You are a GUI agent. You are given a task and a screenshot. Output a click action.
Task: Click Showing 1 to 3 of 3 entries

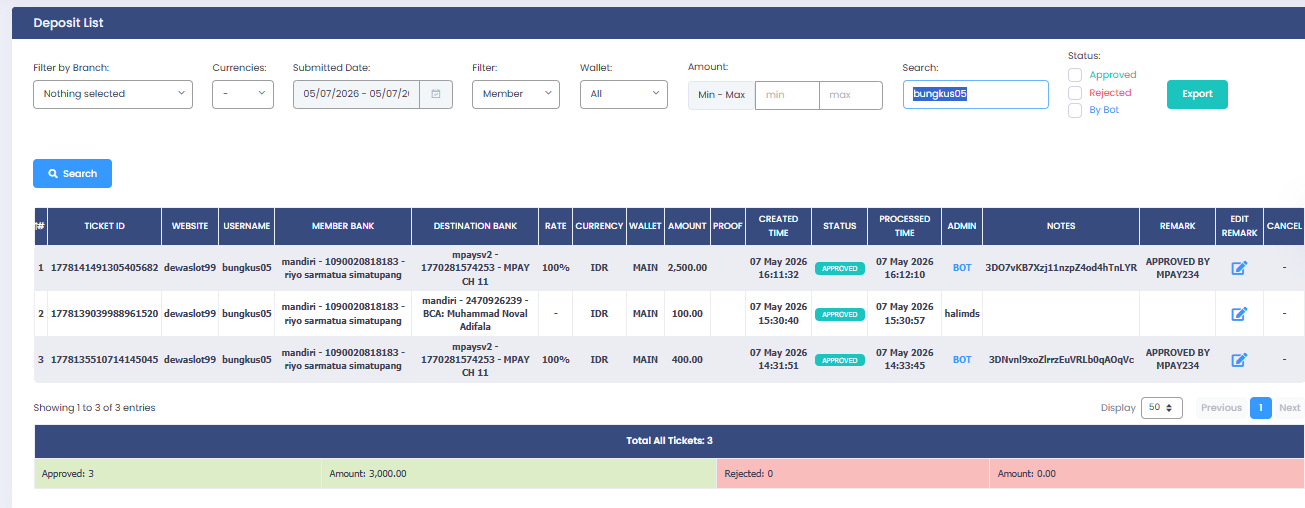pyautogui.click(x=94, y=408)
